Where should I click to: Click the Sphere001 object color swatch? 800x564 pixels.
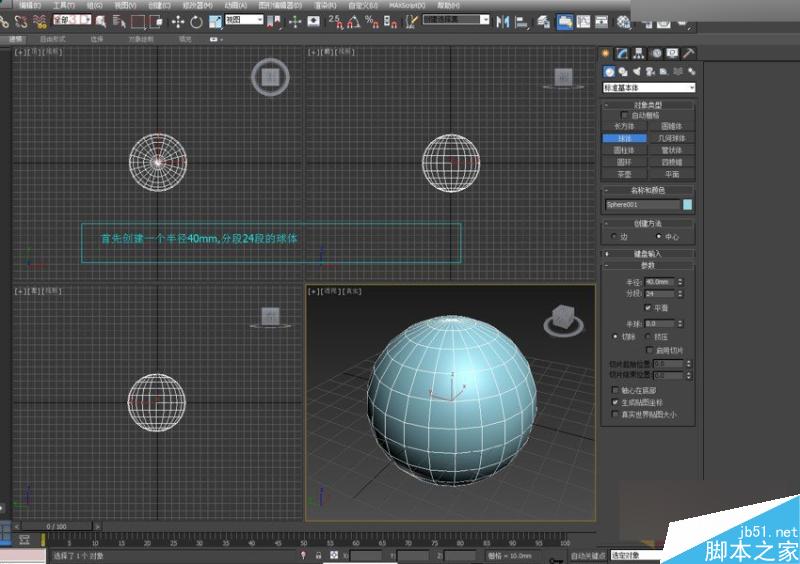click(x=687, y=204)
